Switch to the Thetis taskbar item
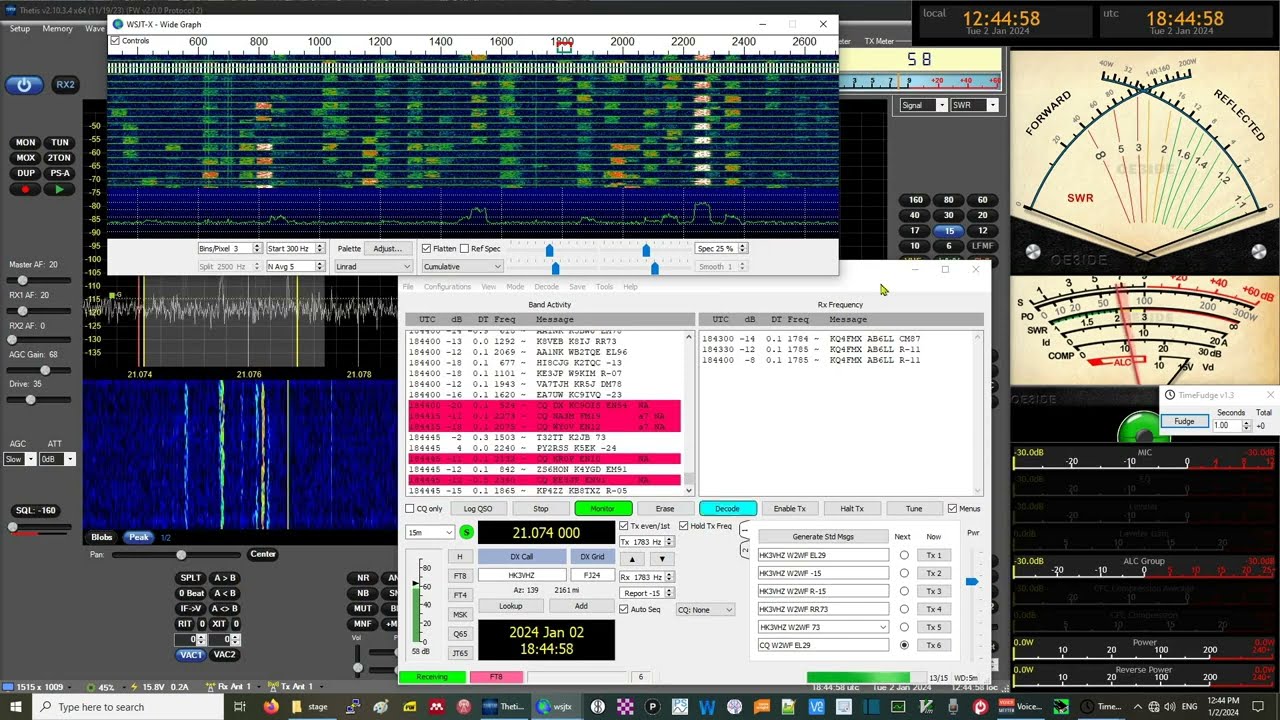The image size is (1280, 720). coord(503,706)
